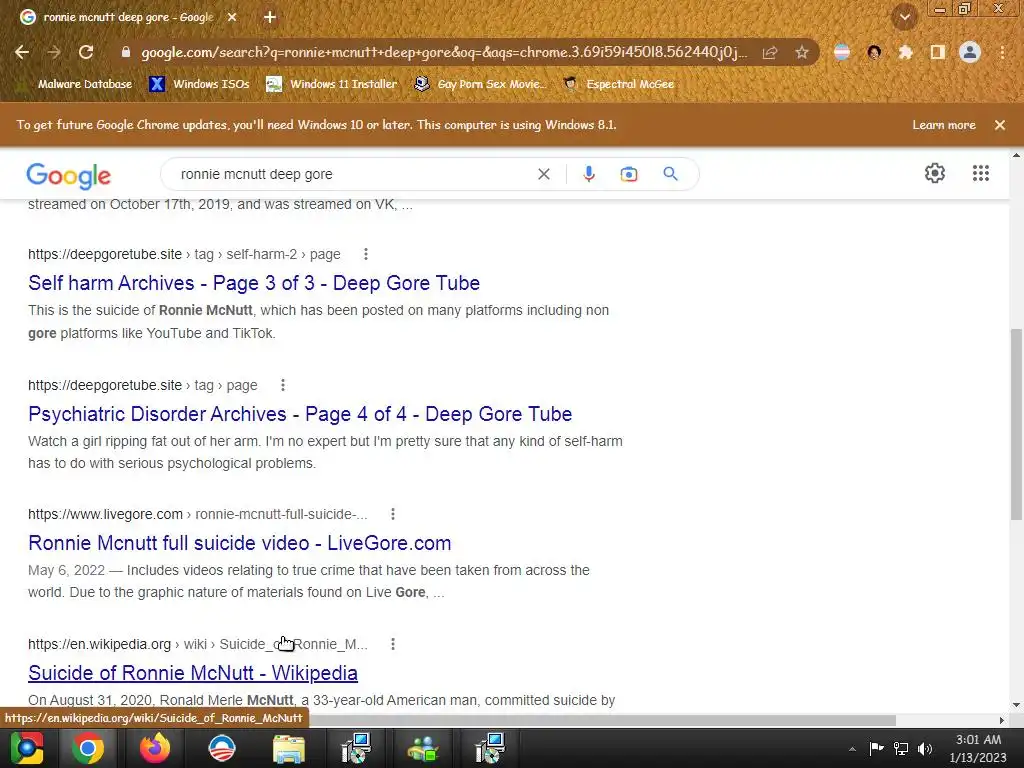Open the Chrome profile avatar
Image resolution: width=1024 pixels, height=768 pixels.
pyautogui.click(x=970, y=52)
